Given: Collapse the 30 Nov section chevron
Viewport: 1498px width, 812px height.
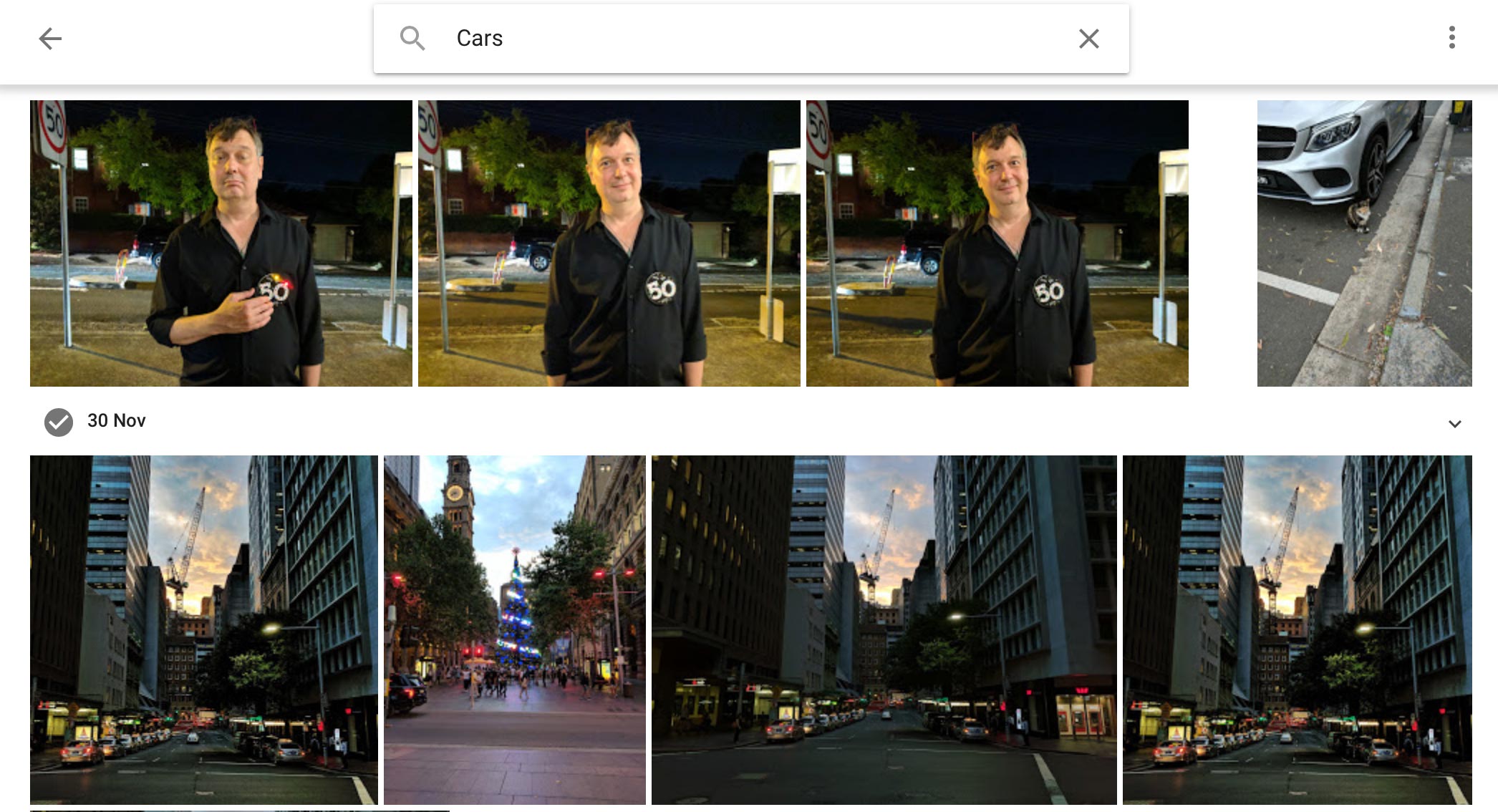Looking at the screenshot, I should click(x=1454, y=424).
